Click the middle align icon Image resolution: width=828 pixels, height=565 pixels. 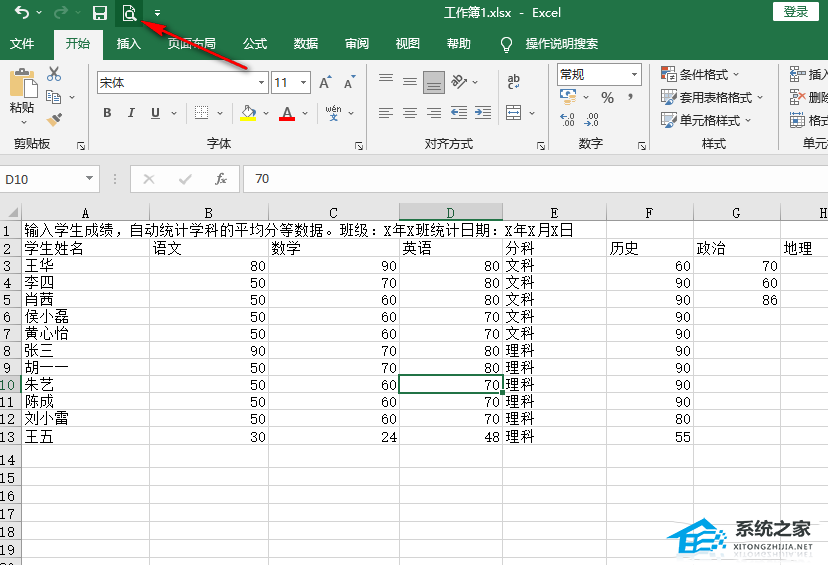point(410,82)
